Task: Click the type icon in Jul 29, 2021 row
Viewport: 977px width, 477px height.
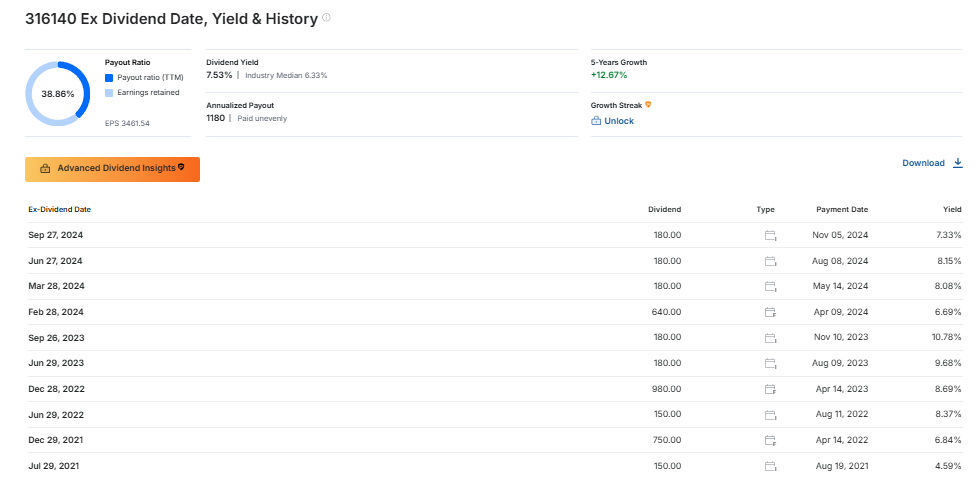Action: click(x=771, y=466)
